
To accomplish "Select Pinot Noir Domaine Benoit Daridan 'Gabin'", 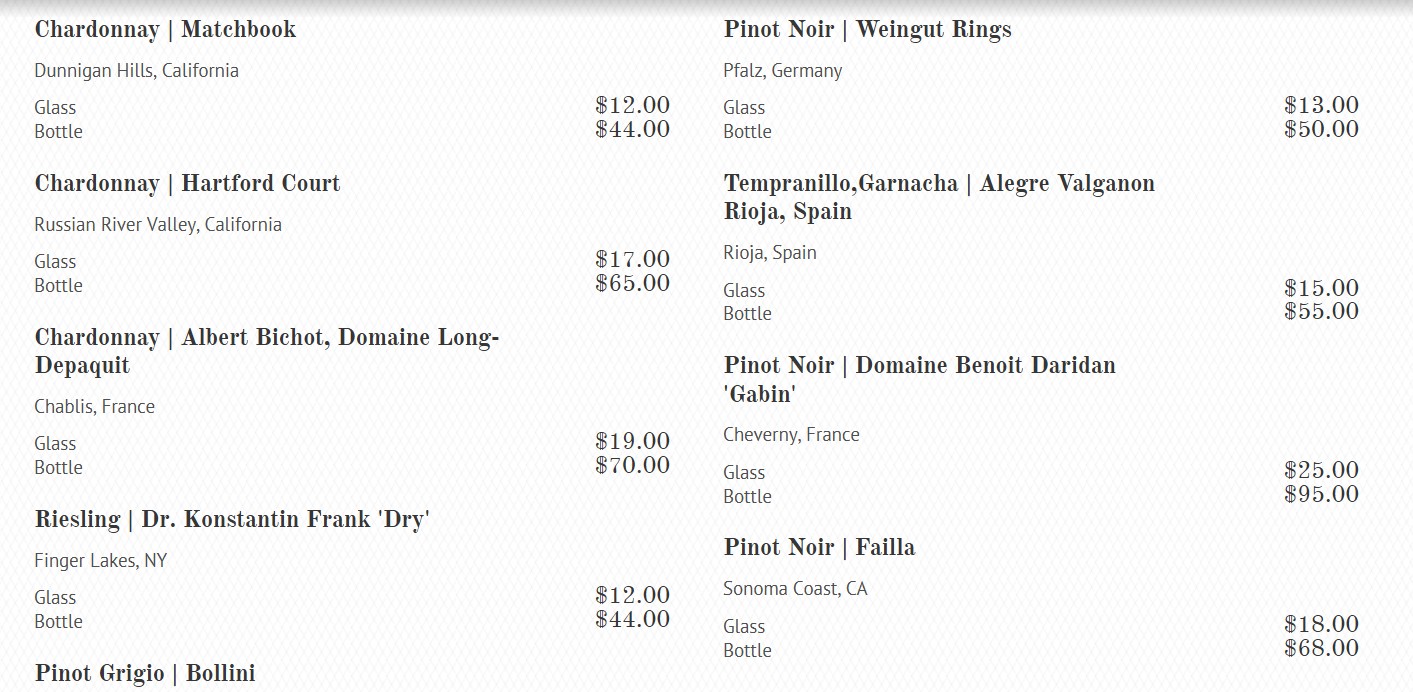I will pyautogui.click(x=919, y=379).
